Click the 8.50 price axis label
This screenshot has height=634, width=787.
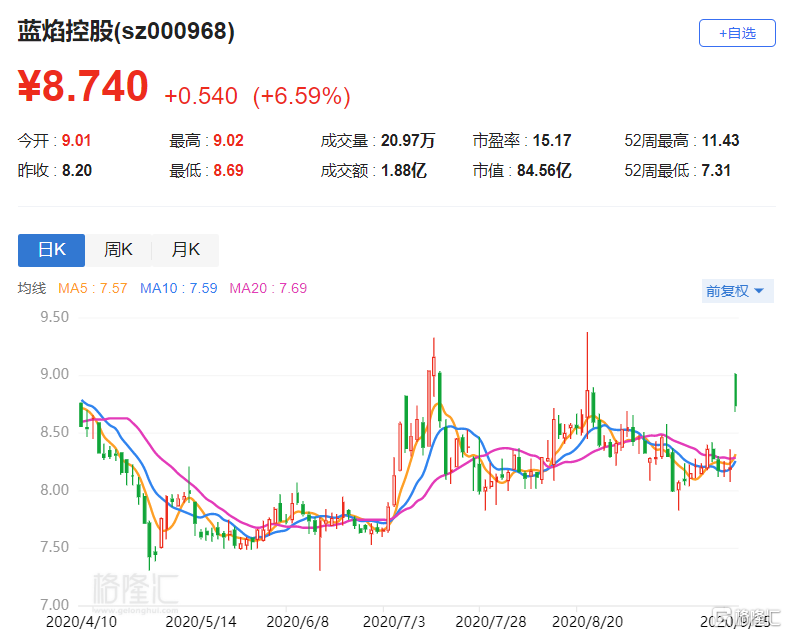coord(54,432)
